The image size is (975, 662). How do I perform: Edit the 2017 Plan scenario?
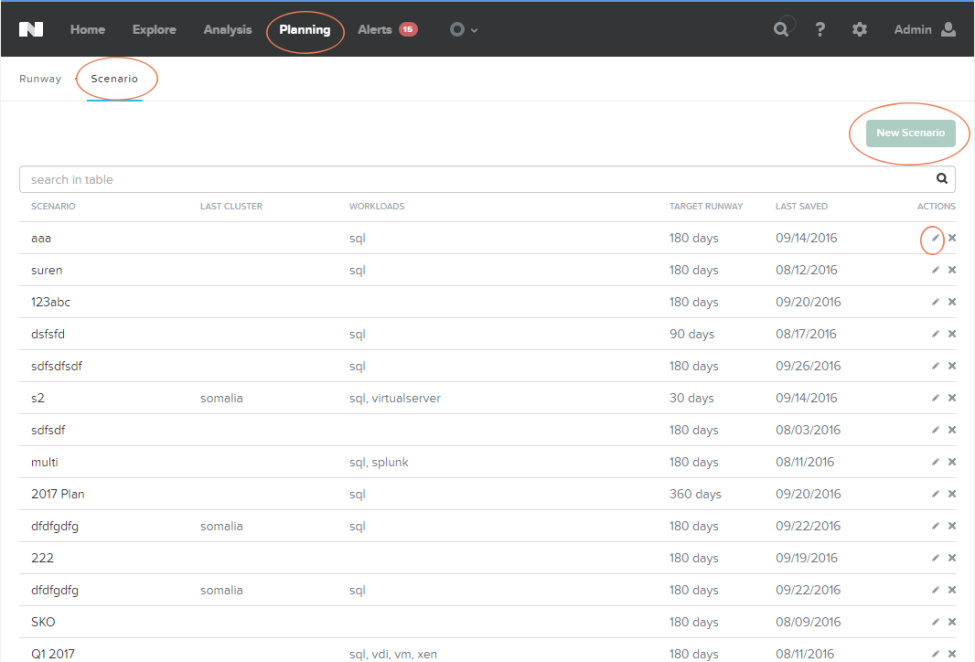(x=935, y=494)
